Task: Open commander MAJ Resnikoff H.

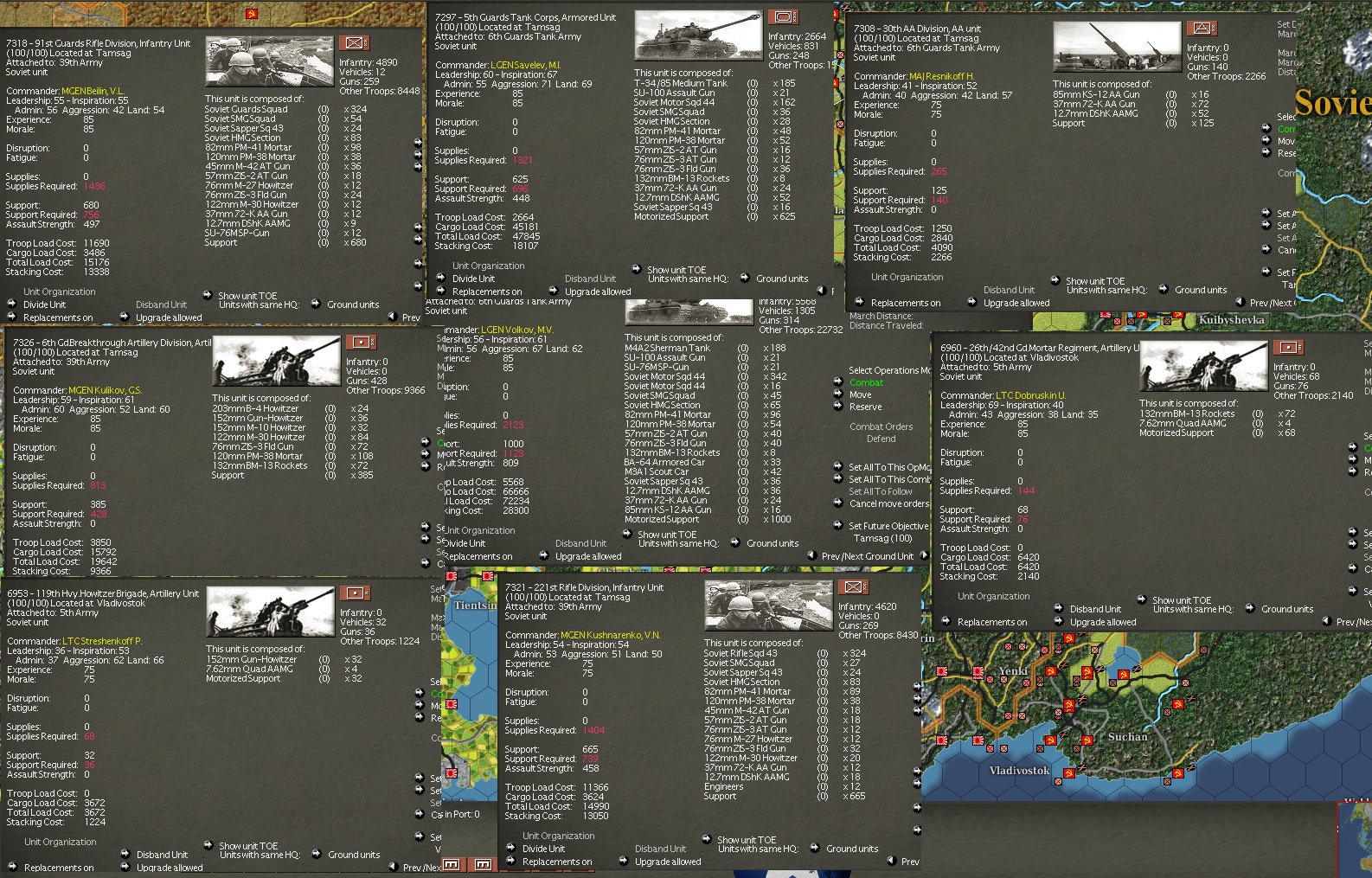Action: [941, 76]
